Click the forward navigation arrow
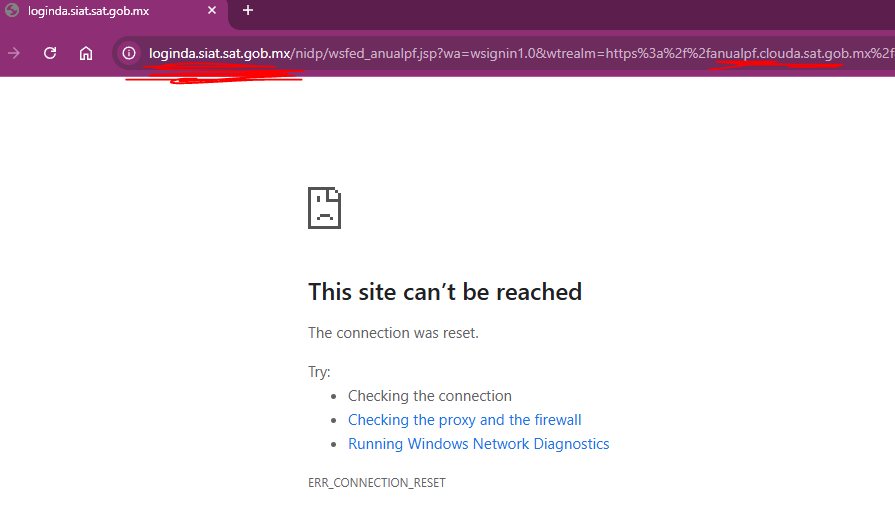895x514 pixels. coord(14,53)
